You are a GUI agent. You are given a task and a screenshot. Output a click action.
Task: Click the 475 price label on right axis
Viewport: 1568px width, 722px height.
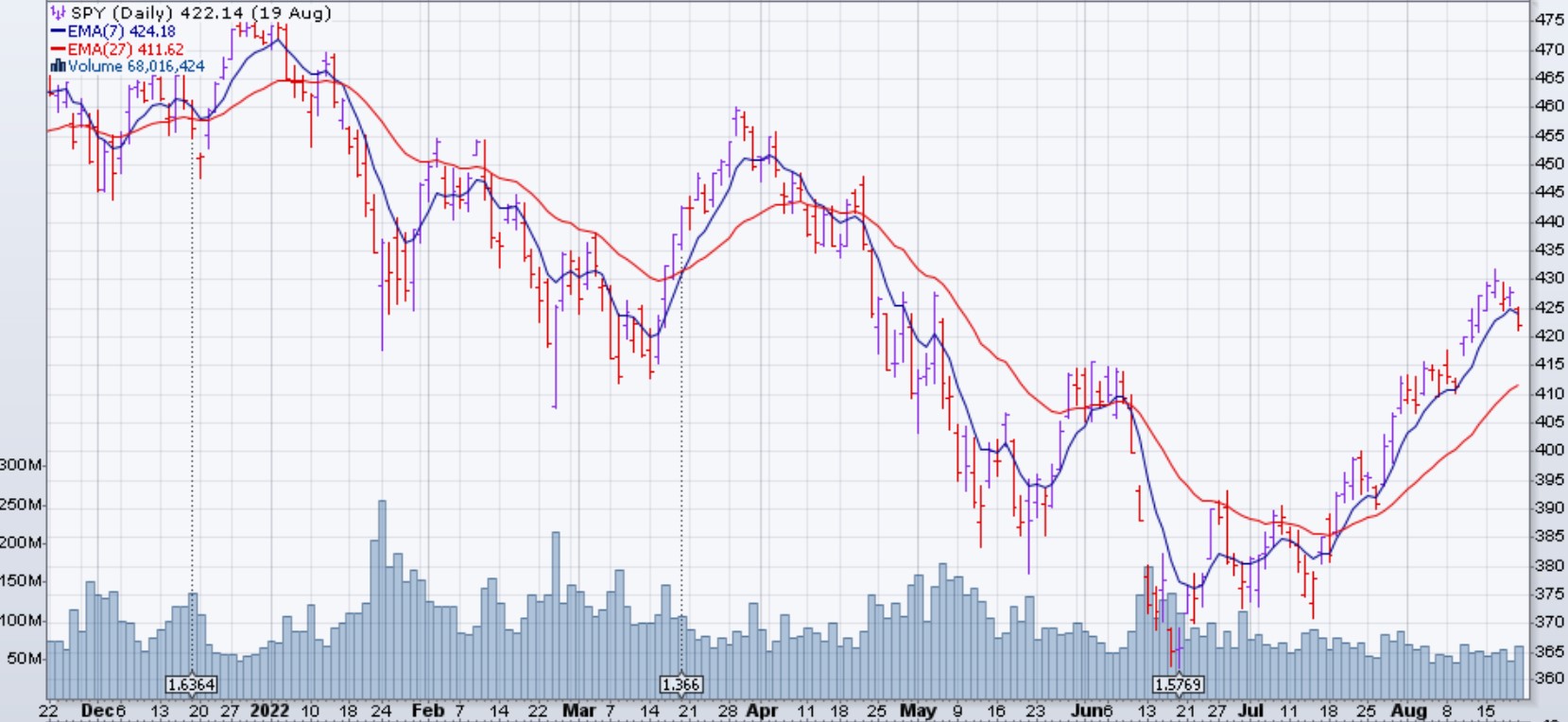[1549, 20]
